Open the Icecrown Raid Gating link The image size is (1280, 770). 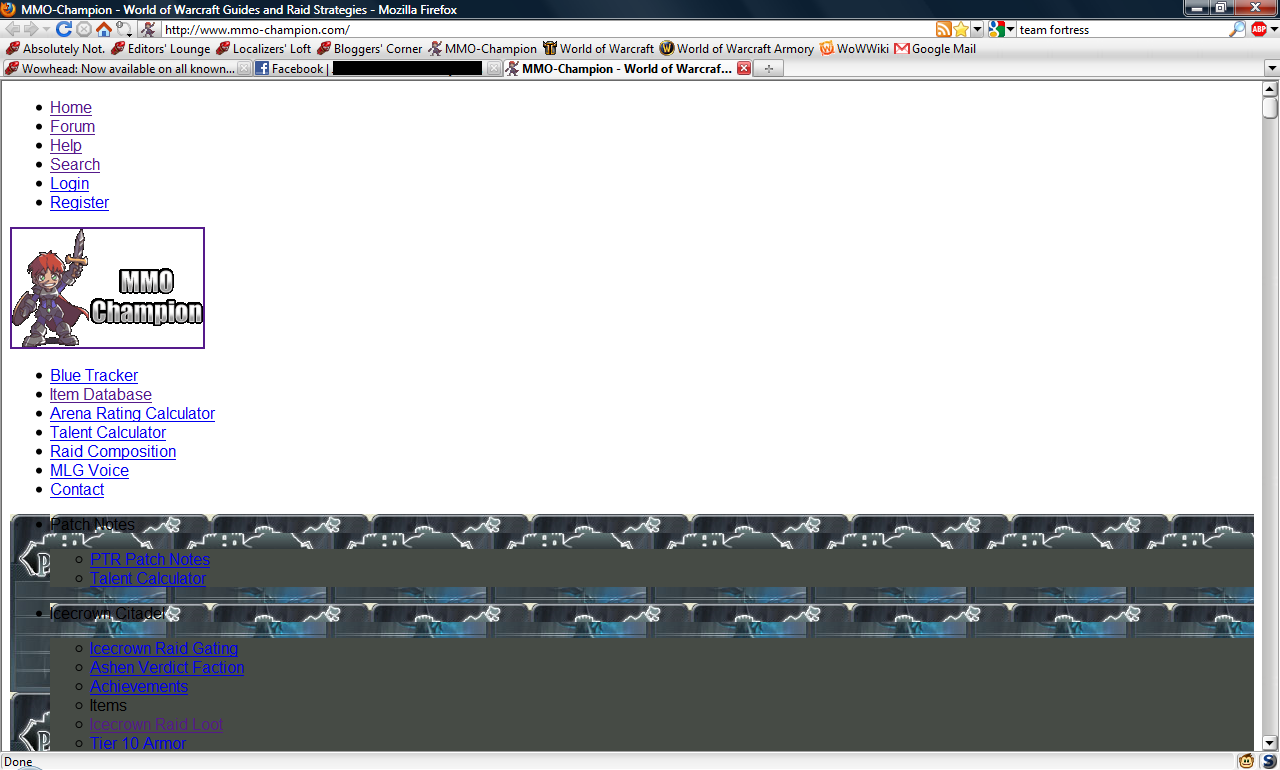[164, 649]
